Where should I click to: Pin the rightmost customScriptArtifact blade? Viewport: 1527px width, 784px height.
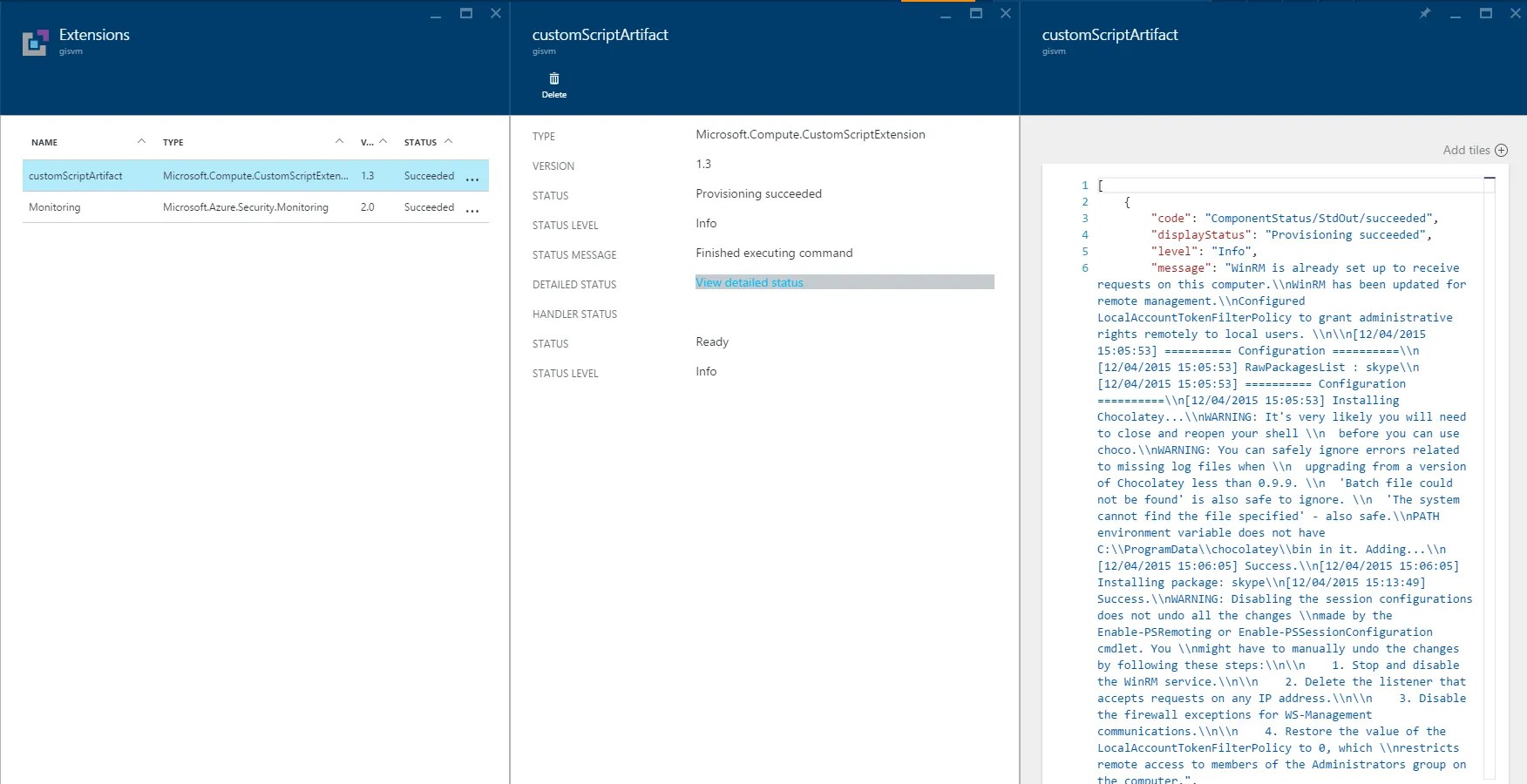(x=1425, y=13)
